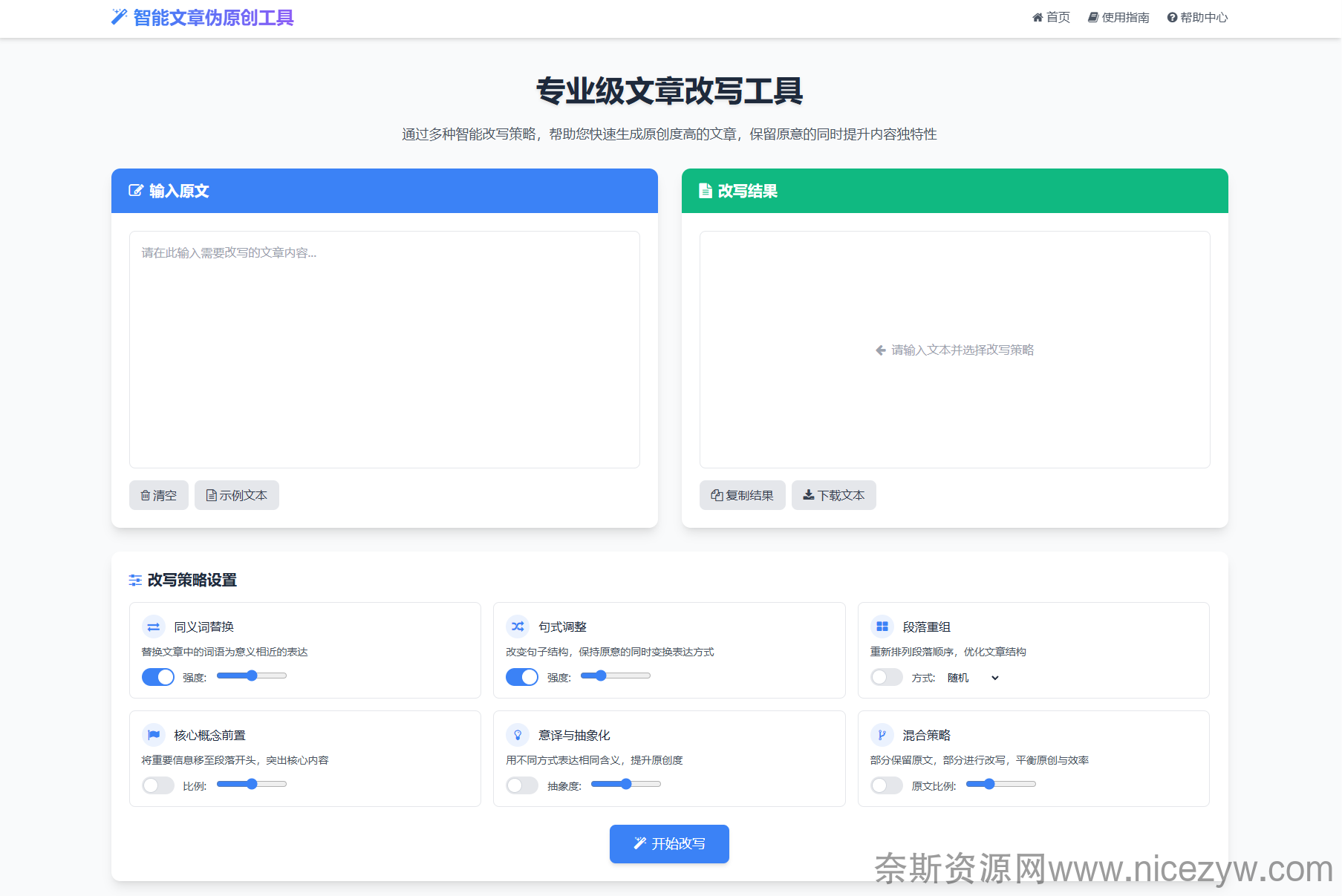The height and width of the screenshot is (896, 1342).
Task: Click the 复制结果 button
Action: [x=742, y=495]
